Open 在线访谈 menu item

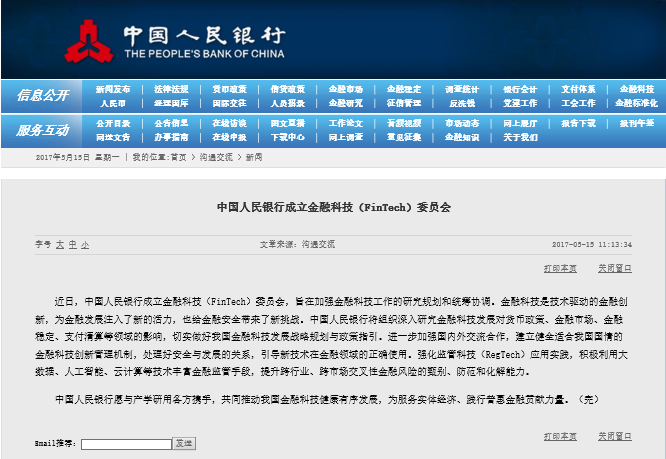click(229, 124)
